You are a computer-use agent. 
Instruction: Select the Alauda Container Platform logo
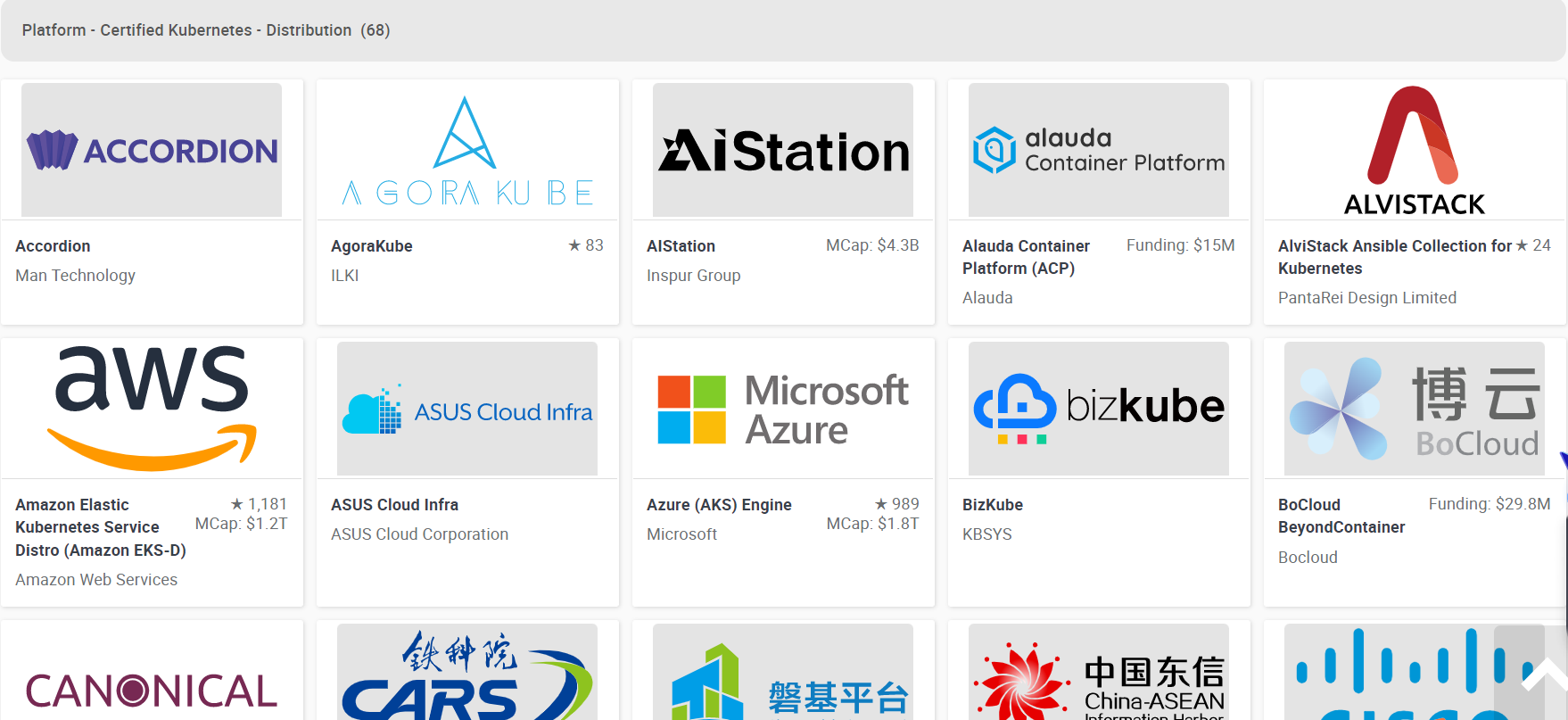(1099, 150)
